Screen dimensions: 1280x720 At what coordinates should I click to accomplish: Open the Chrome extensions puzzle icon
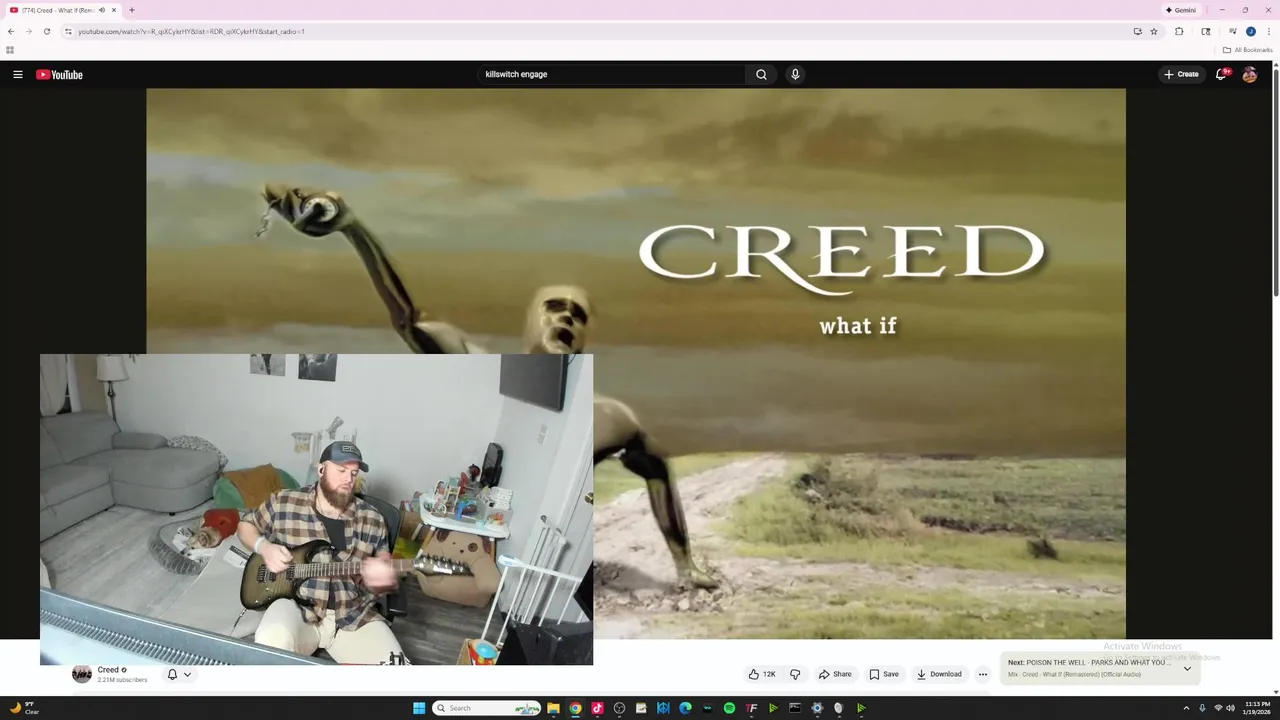point(1179,31)
